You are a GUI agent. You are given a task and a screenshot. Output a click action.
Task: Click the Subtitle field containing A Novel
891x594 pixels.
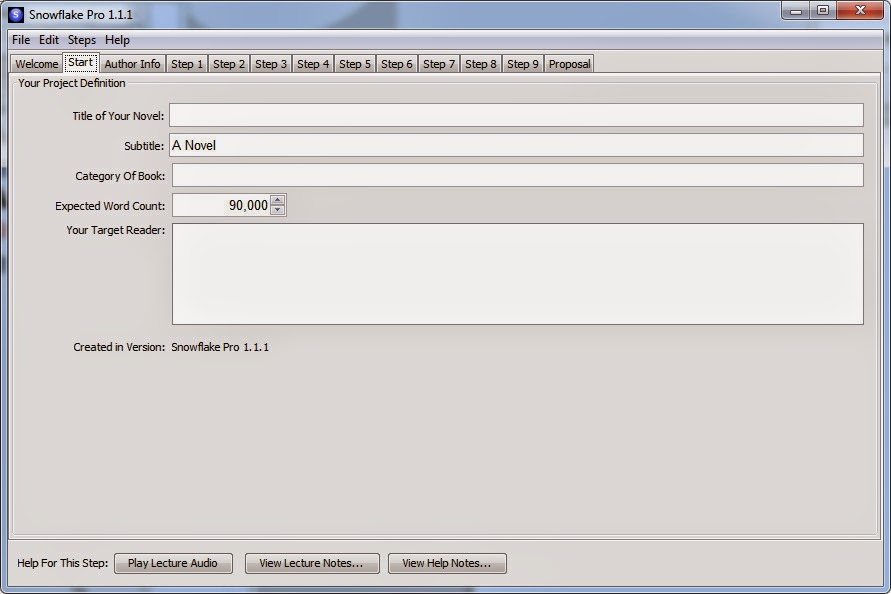point(517,146)
